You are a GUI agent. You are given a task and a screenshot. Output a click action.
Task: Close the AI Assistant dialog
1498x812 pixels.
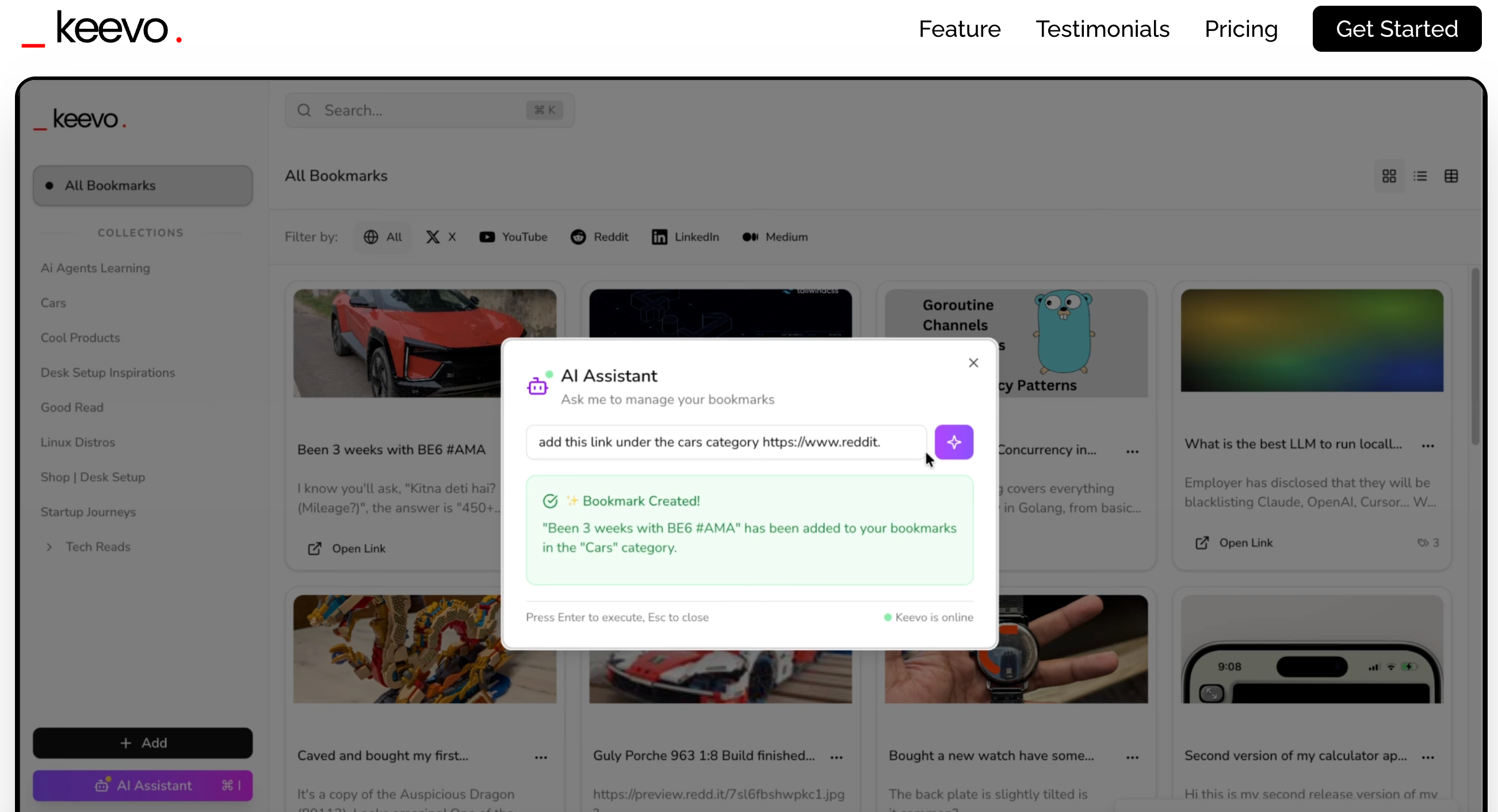pos(973,363)
